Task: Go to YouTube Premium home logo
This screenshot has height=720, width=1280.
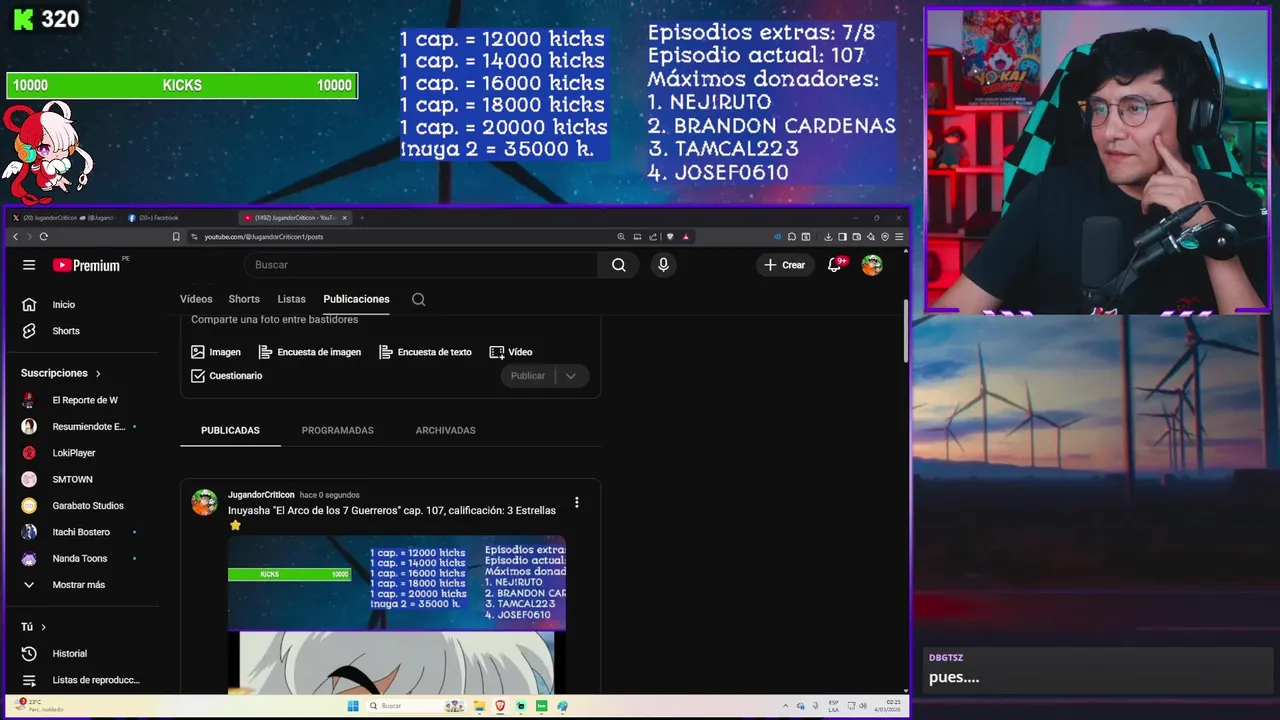Action: pos(87,265)
